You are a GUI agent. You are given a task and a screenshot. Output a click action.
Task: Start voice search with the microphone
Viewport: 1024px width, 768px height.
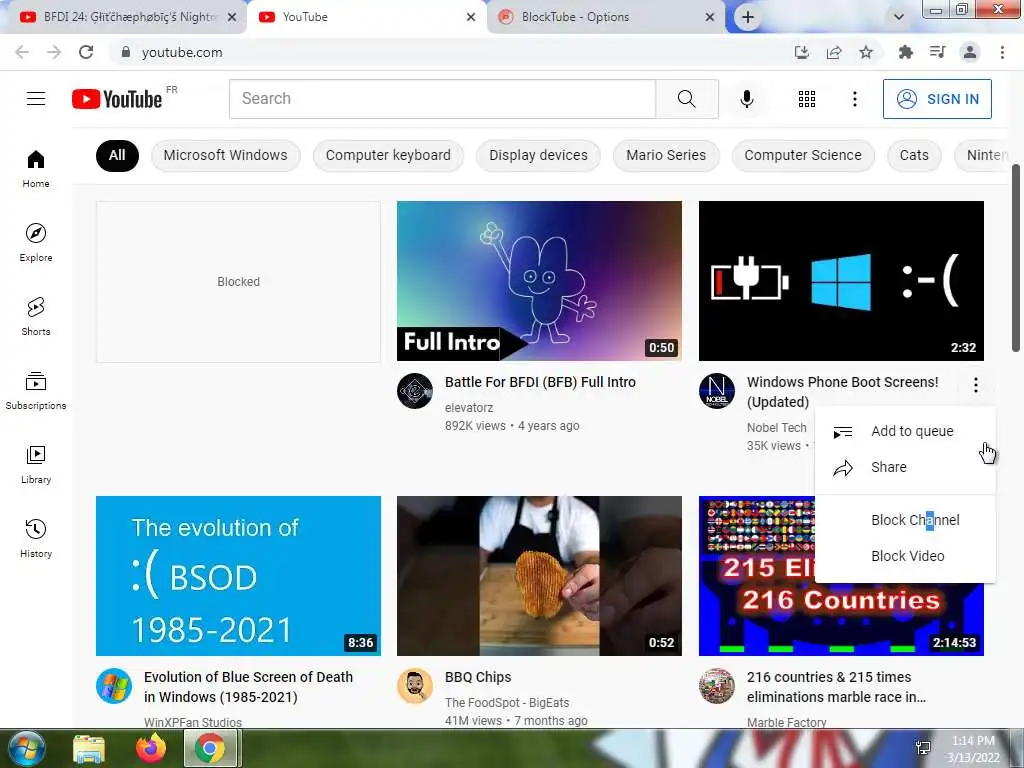pos(746,99)
